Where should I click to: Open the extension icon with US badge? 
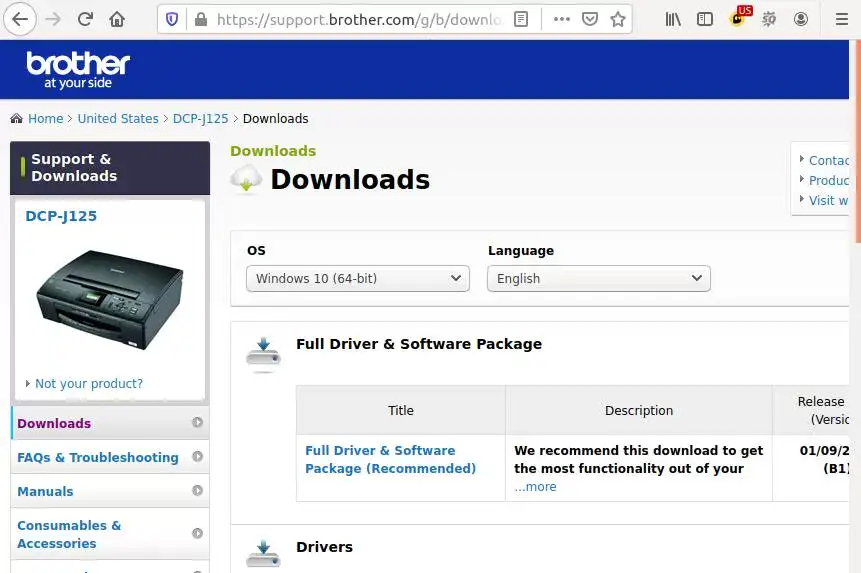pos(738,18)
